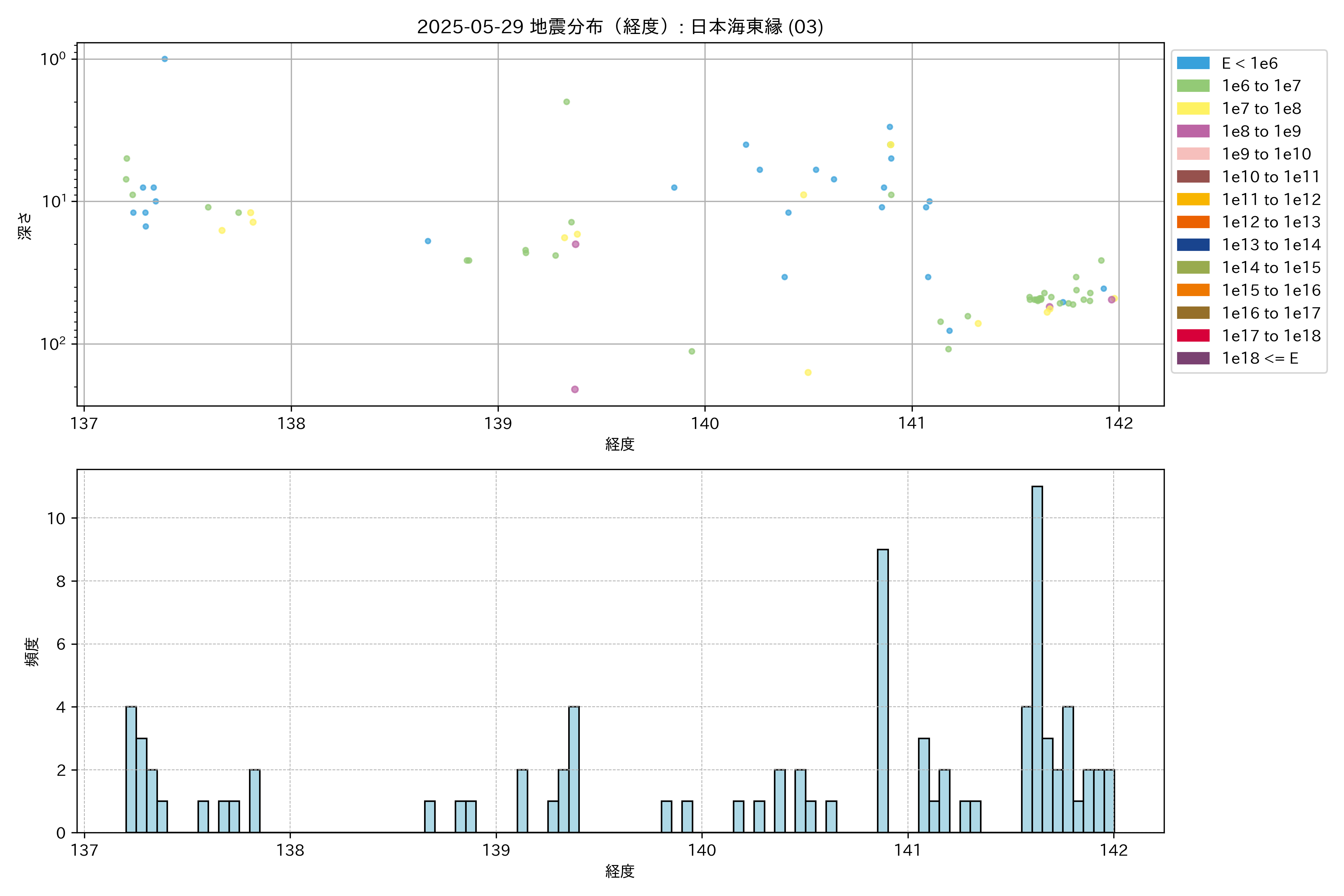Click the chart title text at top
This screenshot has width=1344, height=896.
pyautogui.click(x=620, y=27)
